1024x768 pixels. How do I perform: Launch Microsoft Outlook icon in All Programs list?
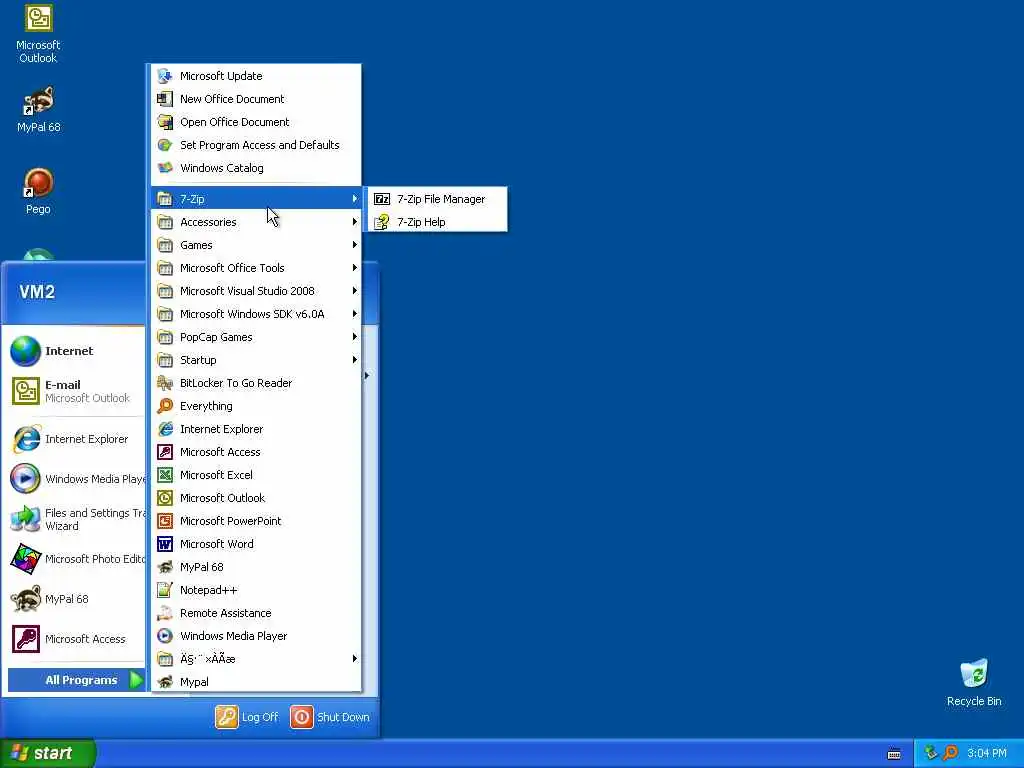[x=165, y=498]
